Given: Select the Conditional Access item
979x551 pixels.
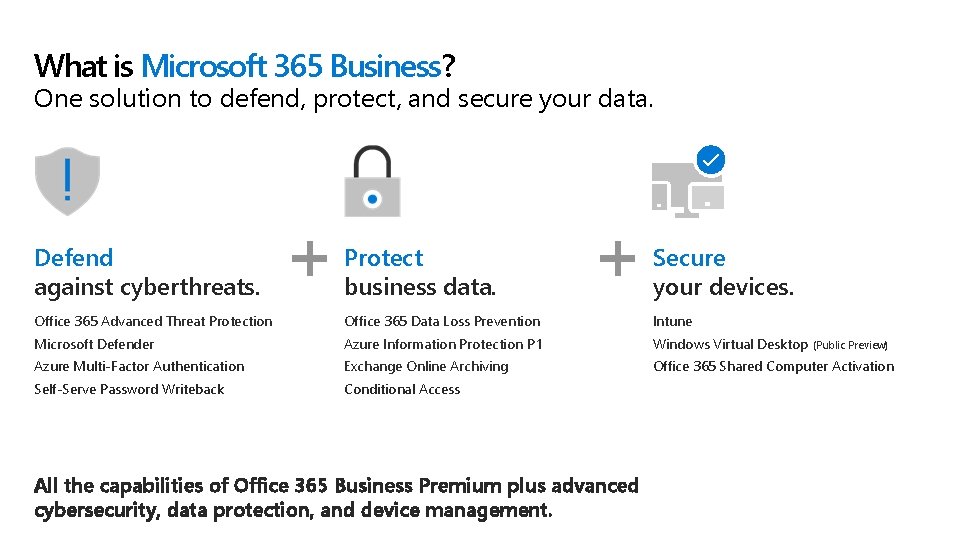Looking at the screenshot, I should 402,389.
